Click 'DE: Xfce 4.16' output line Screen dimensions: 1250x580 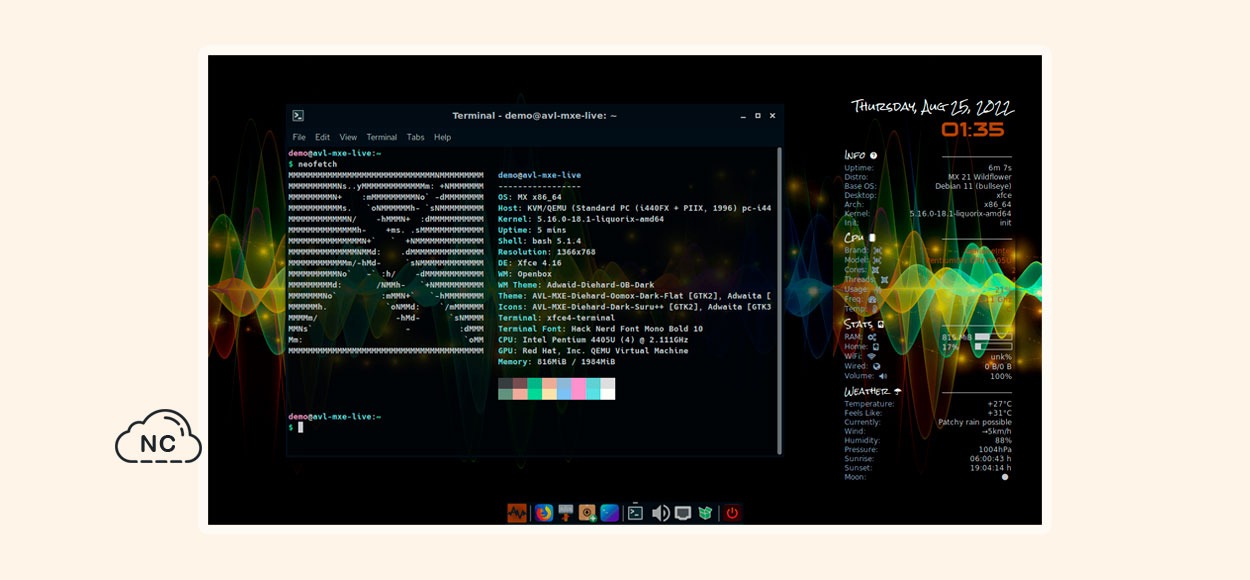click(530, 263)
